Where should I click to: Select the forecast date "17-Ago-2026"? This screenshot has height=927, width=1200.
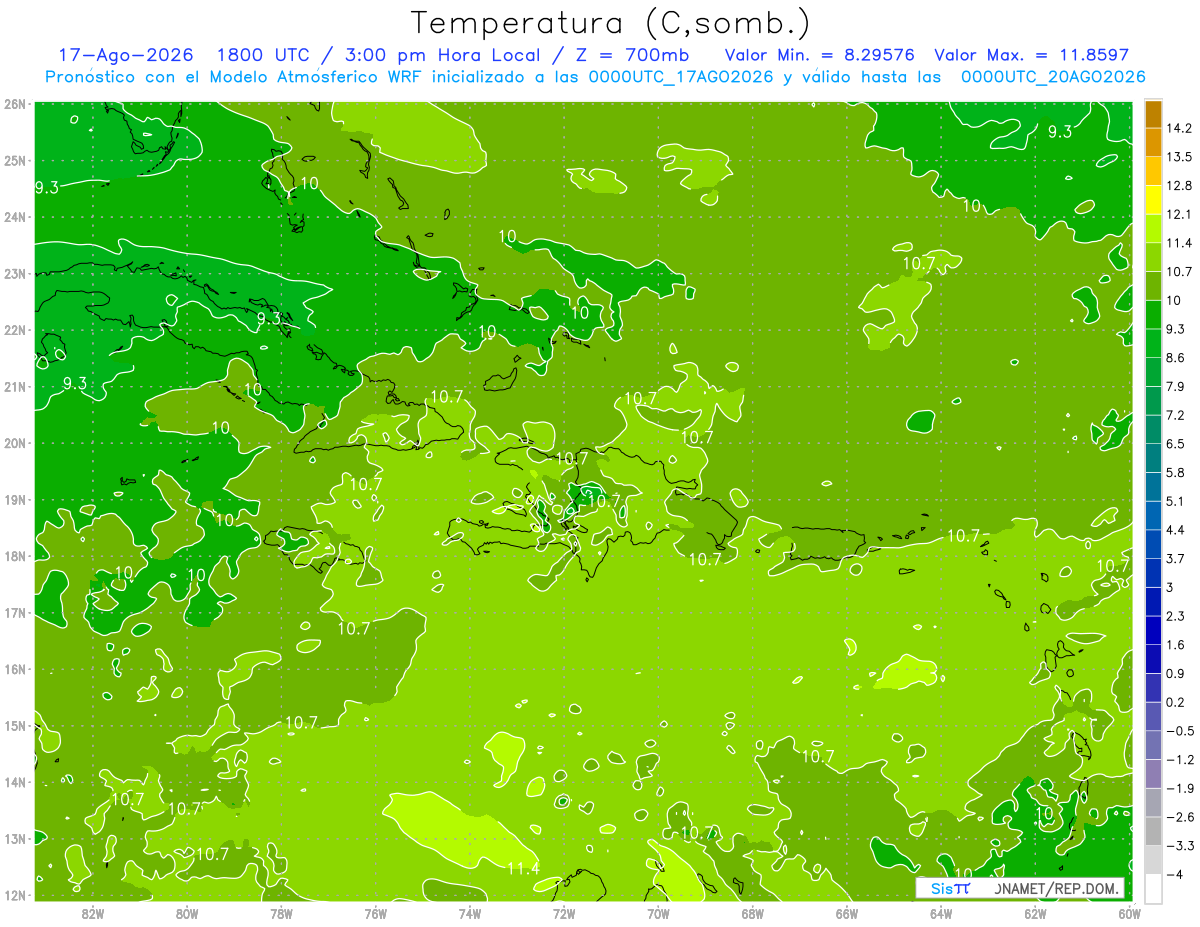tap(127, 55)
